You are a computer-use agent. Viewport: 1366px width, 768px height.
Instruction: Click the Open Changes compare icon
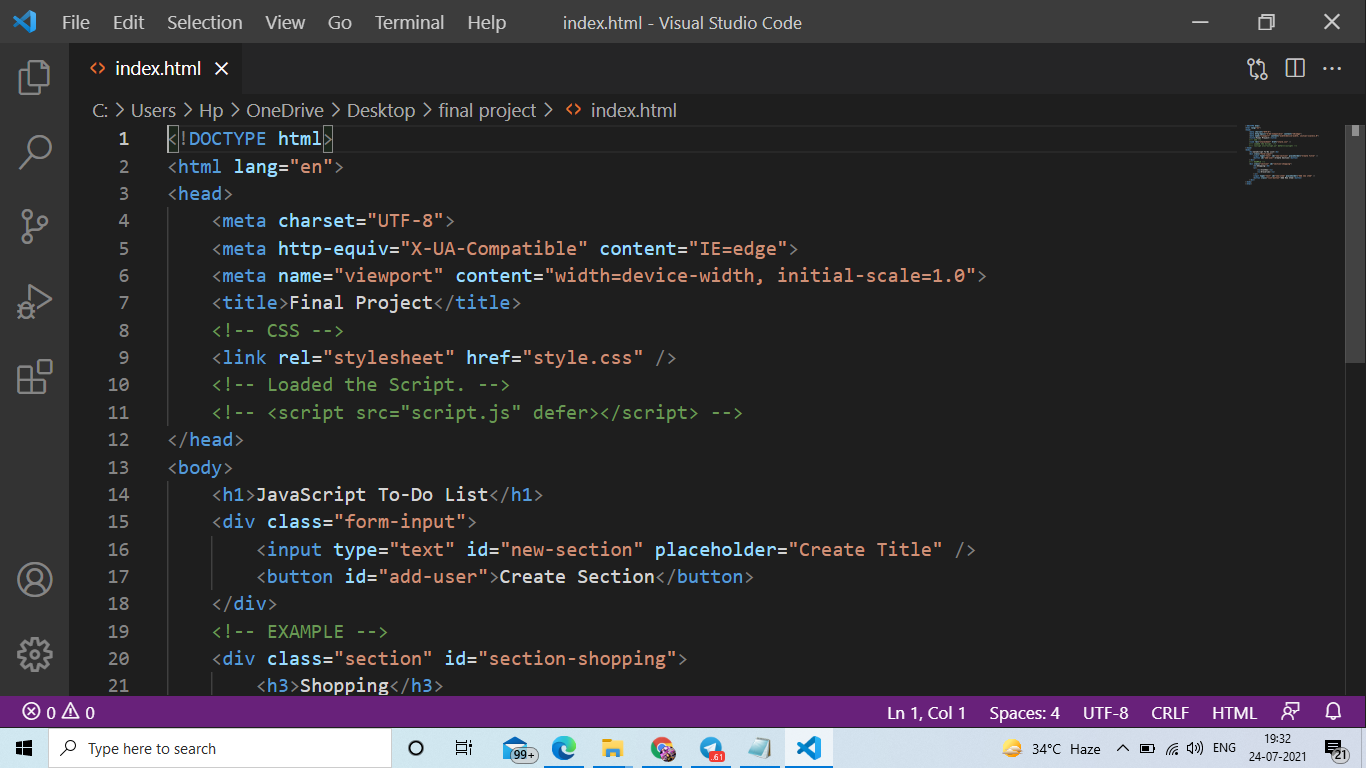tap(1257, 68)
